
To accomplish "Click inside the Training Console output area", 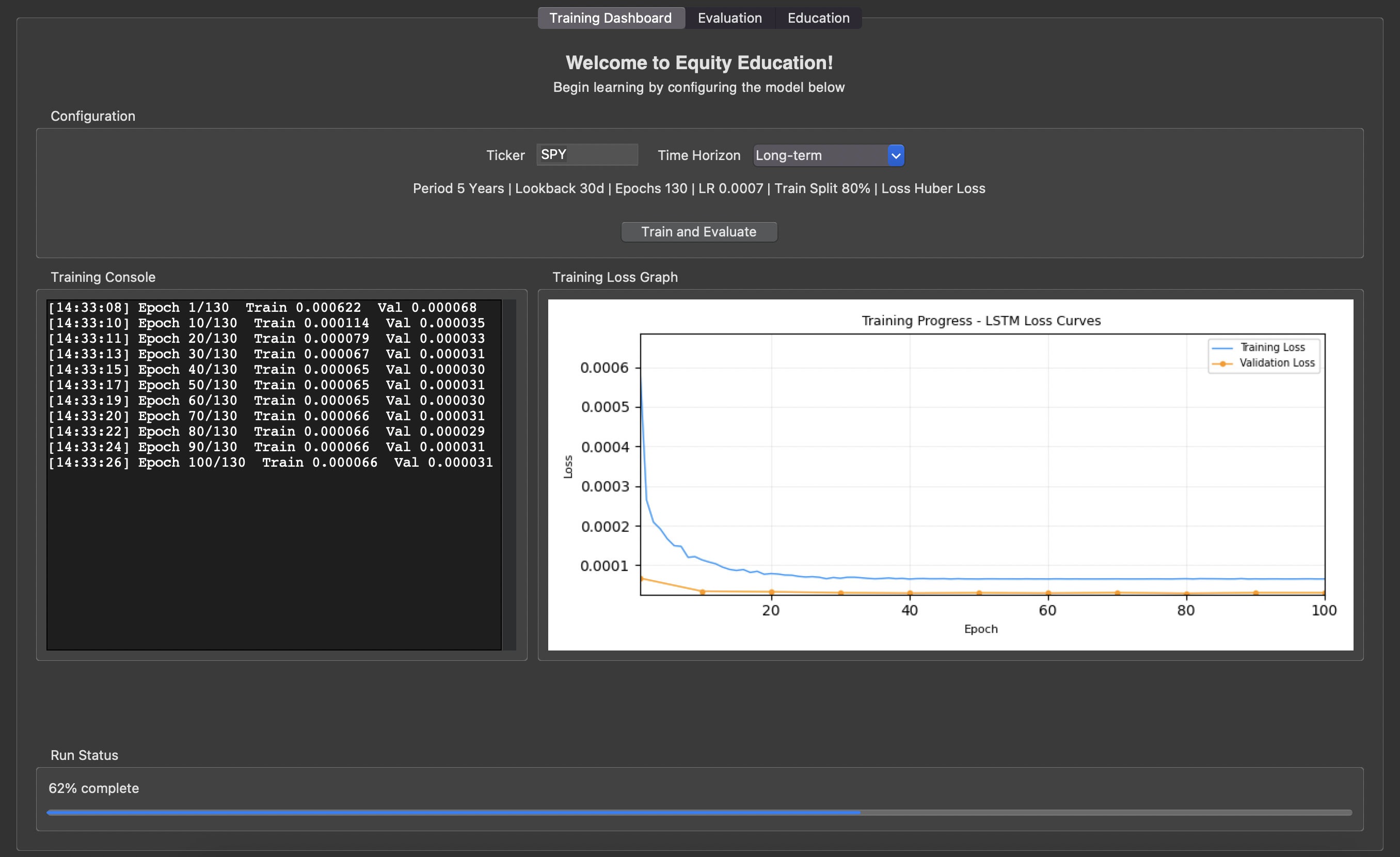I will pyautogui.click(x=273, y=540).
